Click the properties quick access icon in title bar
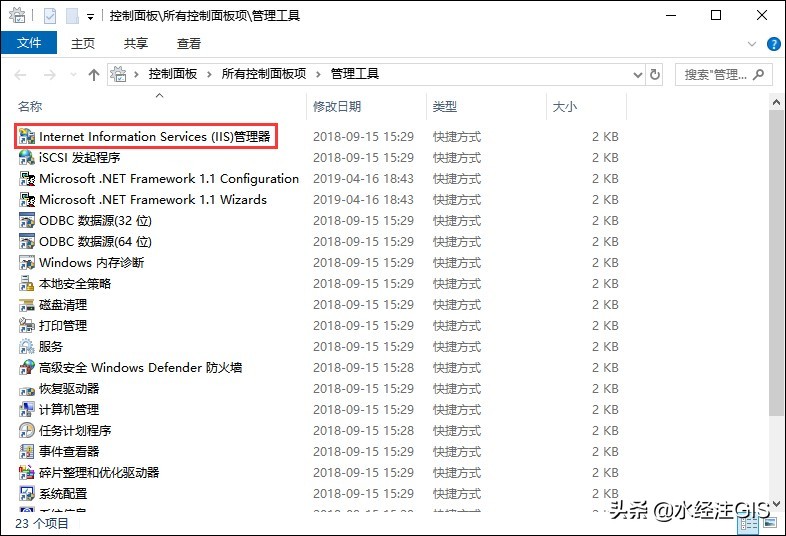786x536 pixels. [50, 16]
